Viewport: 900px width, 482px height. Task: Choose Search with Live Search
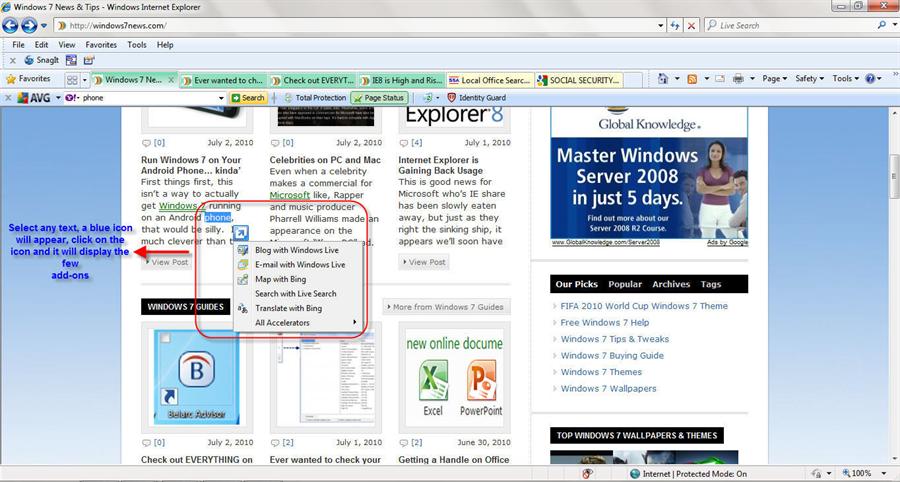298,293
